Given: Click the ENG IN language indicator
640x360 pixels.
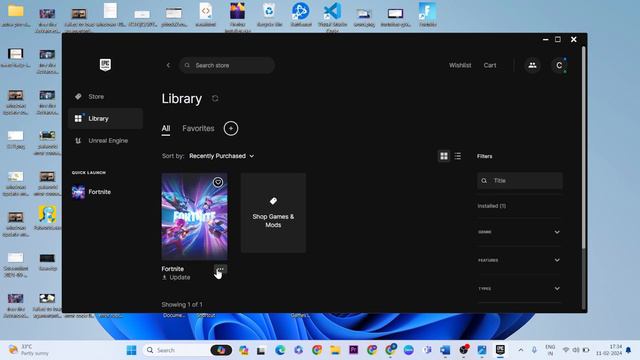Looking at the screenshot, I should click(x=550, y=350).
